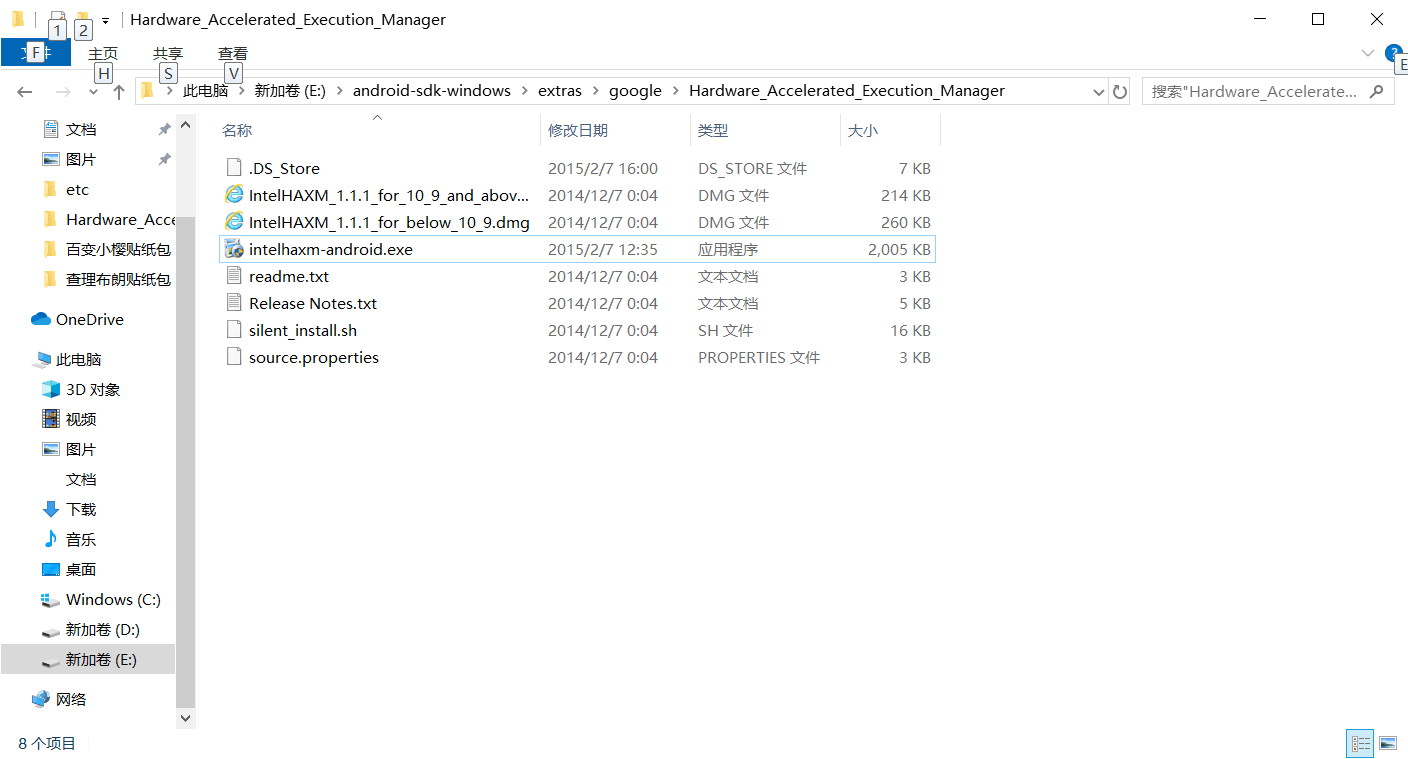Go up one folder level
Screen dimensions: 1408x759
pyautogui.click(x=119, y=91)
